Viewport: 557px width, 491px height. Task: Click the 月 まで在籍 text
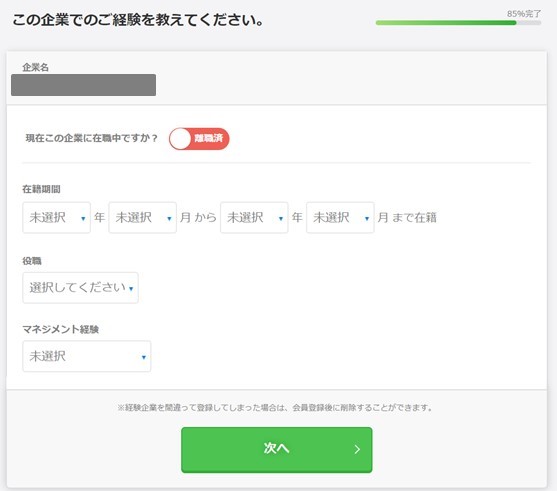407,217
